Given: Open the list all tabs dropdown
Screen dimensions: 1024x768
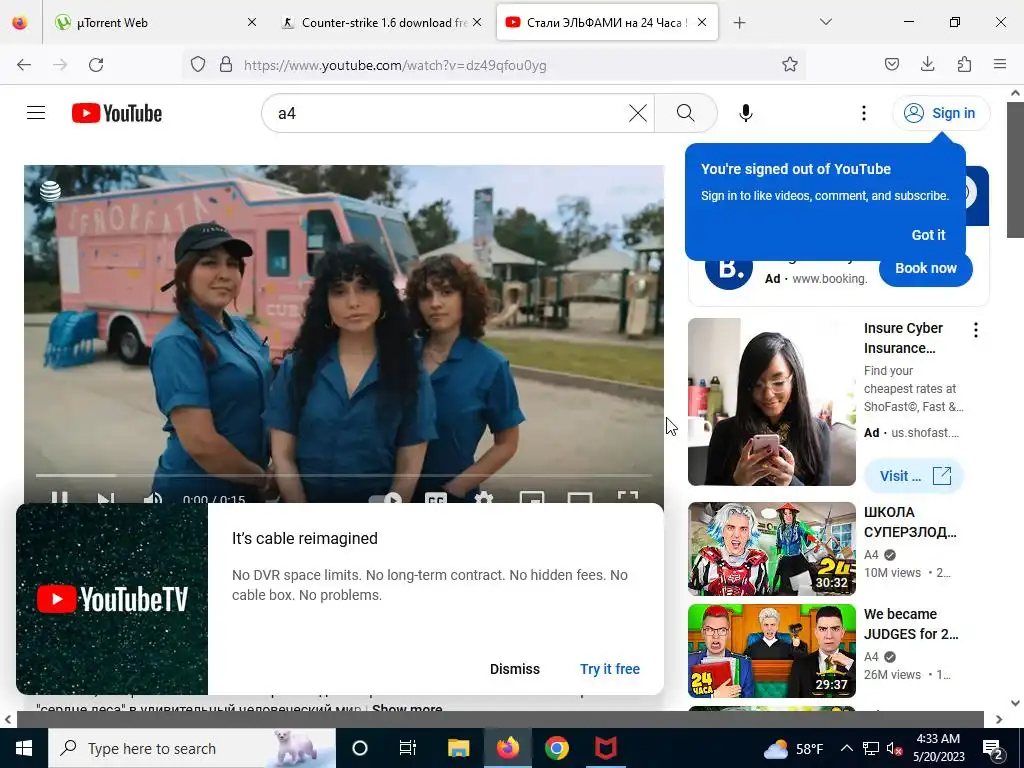Looking at the screenshot, I should pos(825,22).
